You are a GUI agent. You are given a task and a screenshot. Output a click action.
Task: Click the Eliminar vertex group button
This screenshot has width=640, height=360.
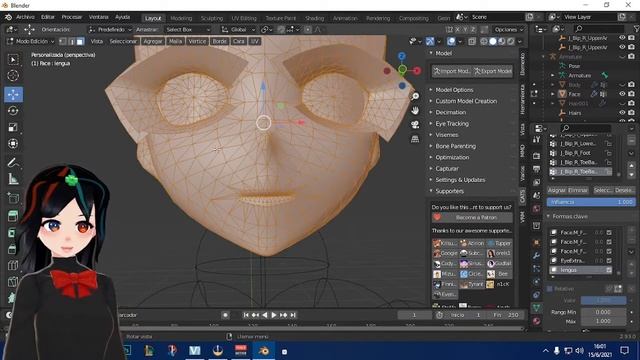click(x=578, y=190)
